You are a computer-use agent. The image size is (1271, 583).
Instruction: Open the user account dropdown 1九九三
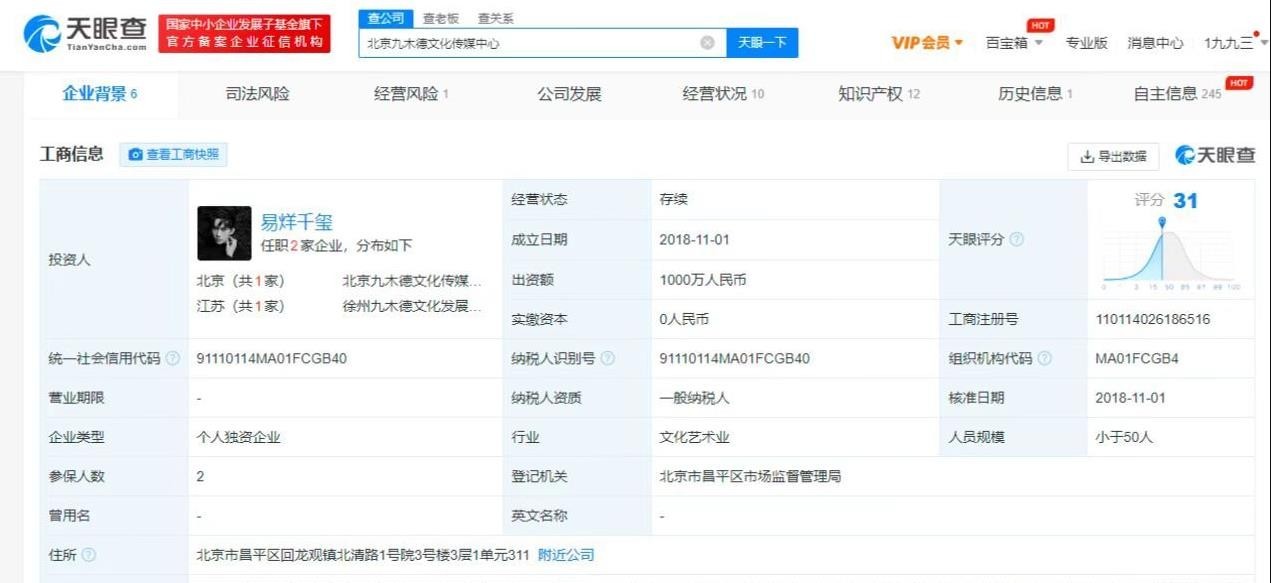(x=1235, y=43)
